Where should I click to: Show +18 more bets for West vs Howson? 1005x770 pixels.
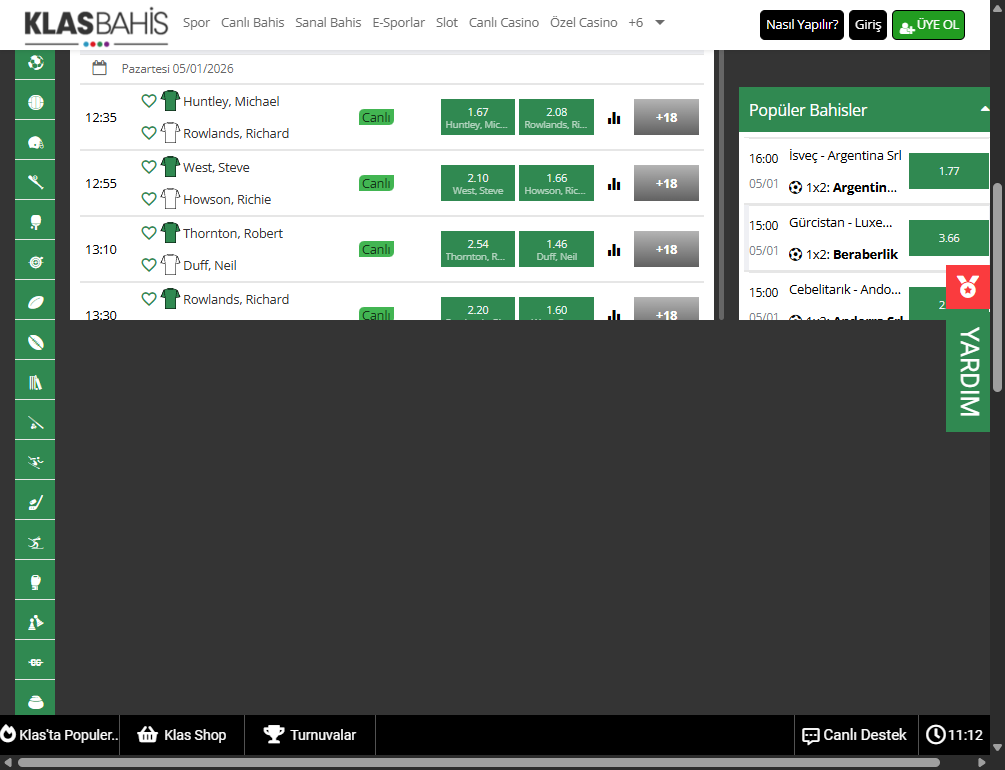tap(666, 183)
